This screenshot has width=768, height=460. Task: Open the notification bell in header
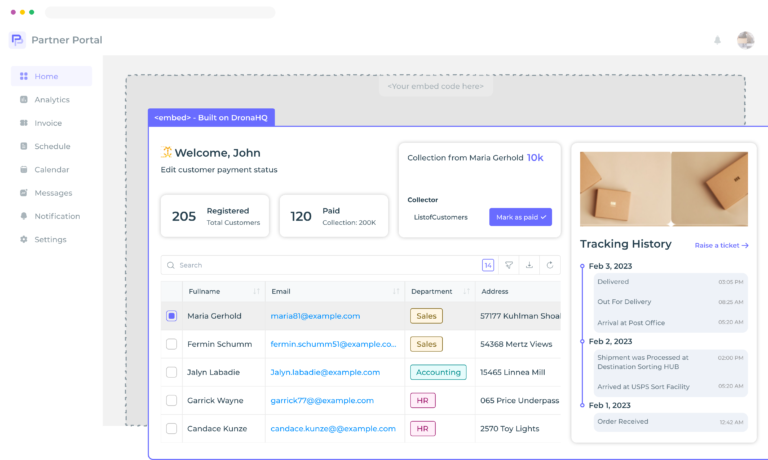[717, 40]
